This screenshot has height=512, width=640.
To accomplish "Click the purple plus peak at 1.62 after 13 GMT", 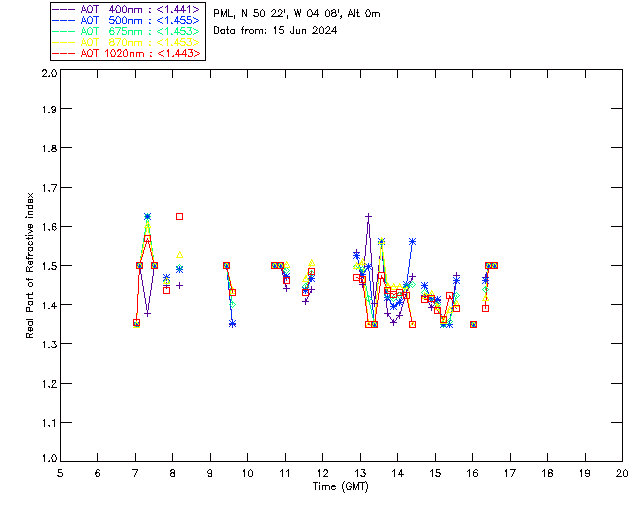I will click(369, 216).
